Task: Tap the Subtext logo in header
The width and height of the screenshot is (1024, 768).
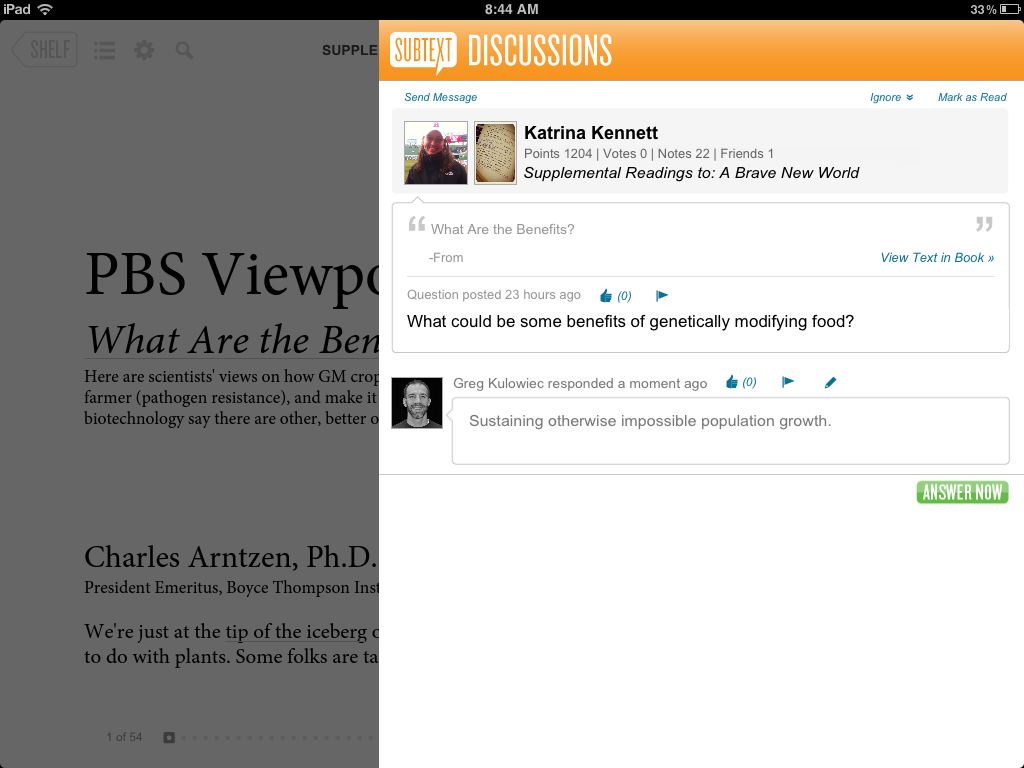Action: (423, 50)
